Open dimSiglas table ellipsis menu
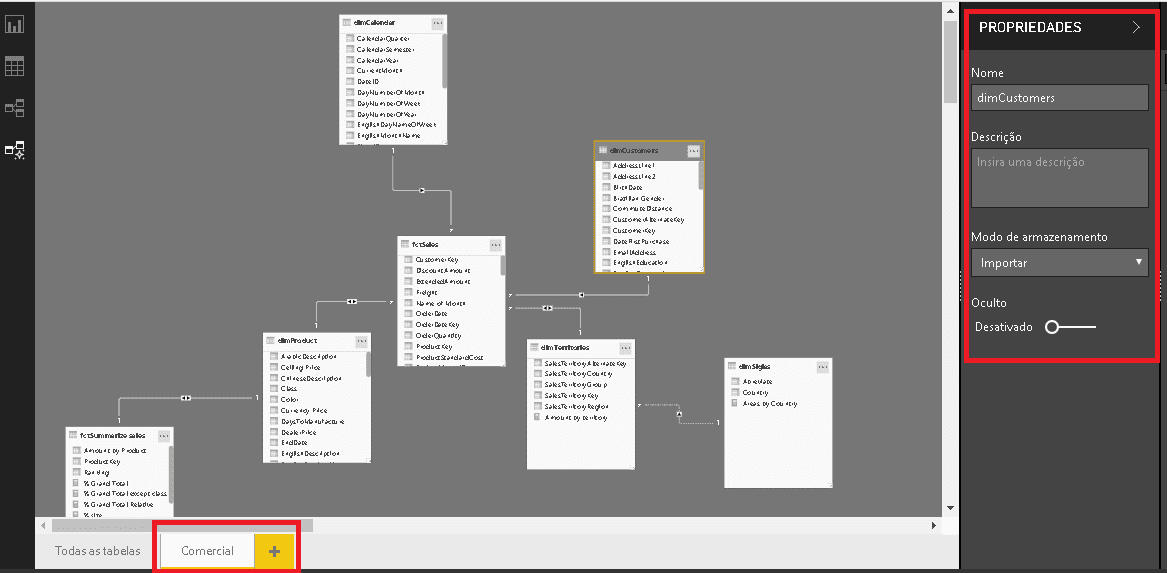Image resolution: width=1167 pixels, height=573 pixels. 822,367
